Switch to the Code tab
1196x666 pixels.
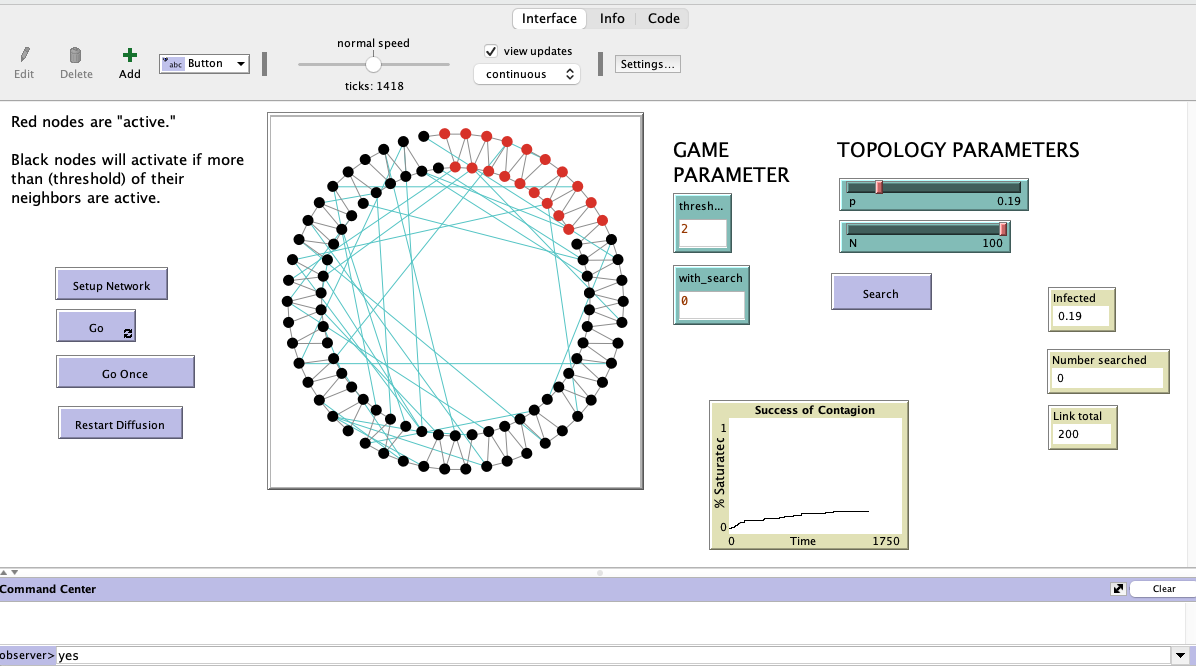pyautogui.click(x=663, y=18)
